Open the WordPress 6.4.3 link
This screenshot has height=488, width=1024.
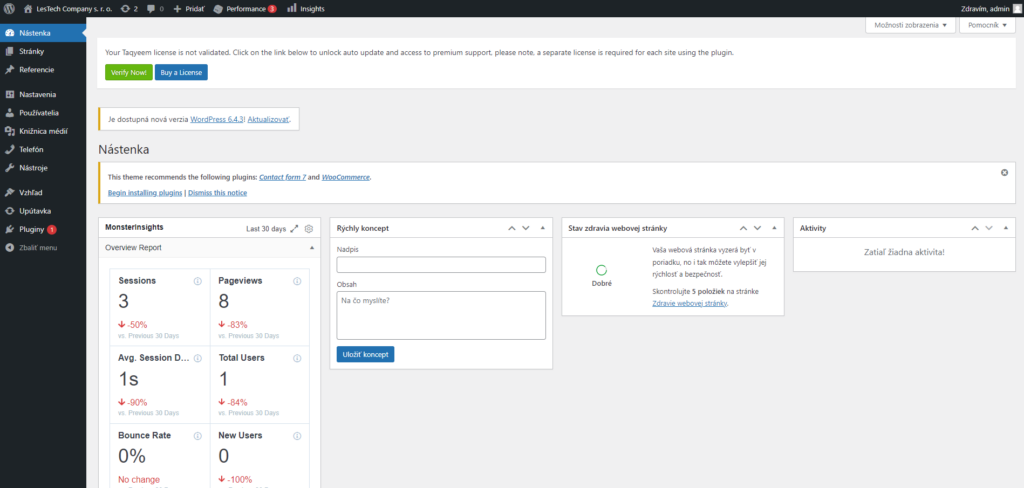(217, 120)
